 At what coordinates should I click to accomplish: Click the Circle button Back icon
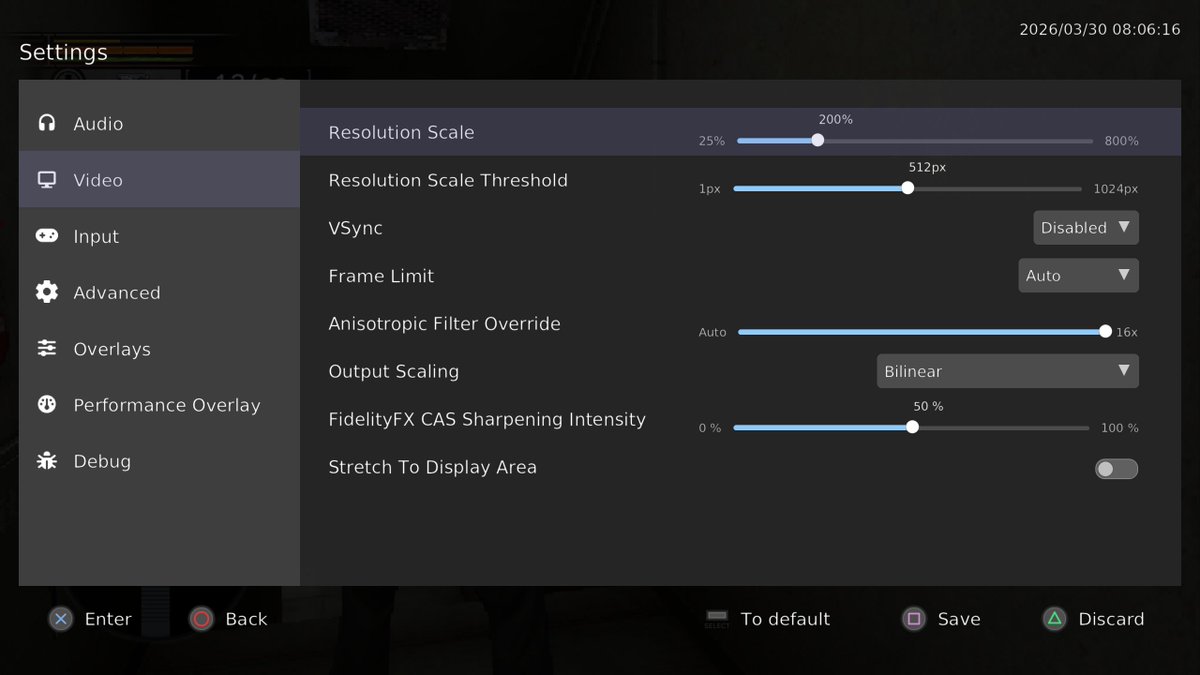click(x=200, y=619)
